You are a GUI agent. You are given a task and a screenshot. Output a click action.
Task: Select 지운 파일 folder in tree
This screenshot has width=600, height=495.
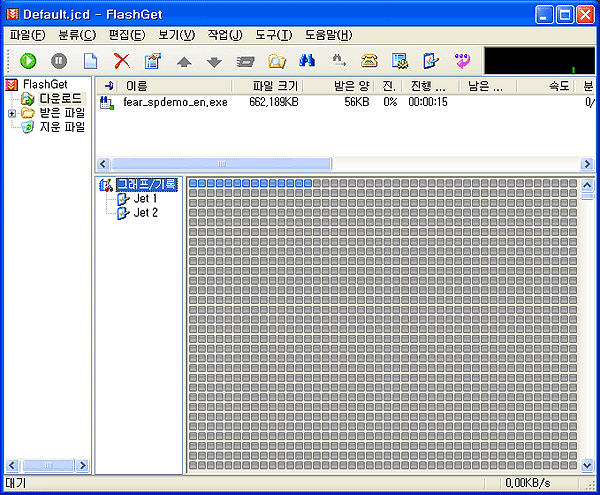62,127
